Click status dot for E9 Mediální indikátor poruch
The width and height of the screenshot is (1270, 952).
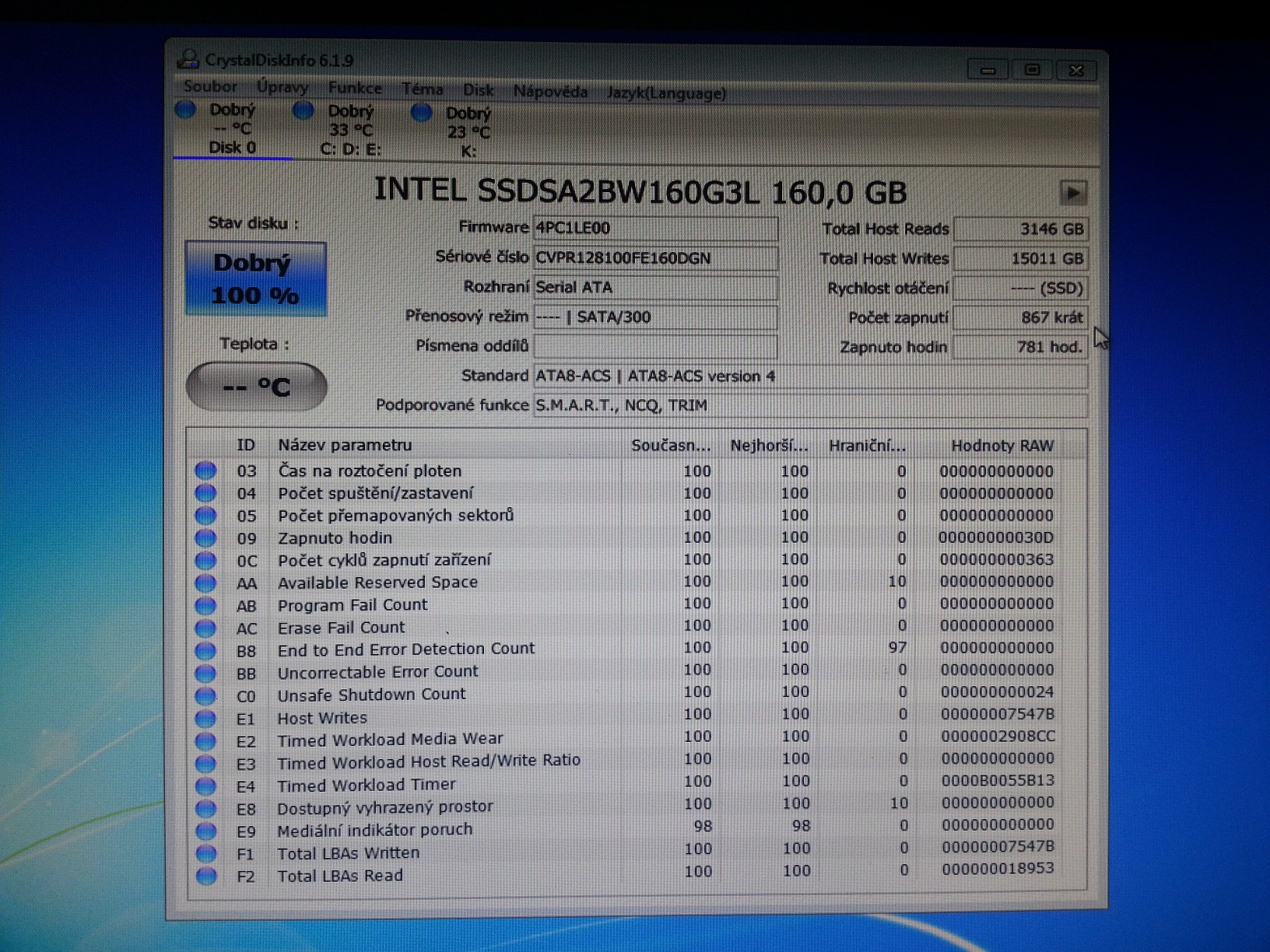click(x=205, y=831)
